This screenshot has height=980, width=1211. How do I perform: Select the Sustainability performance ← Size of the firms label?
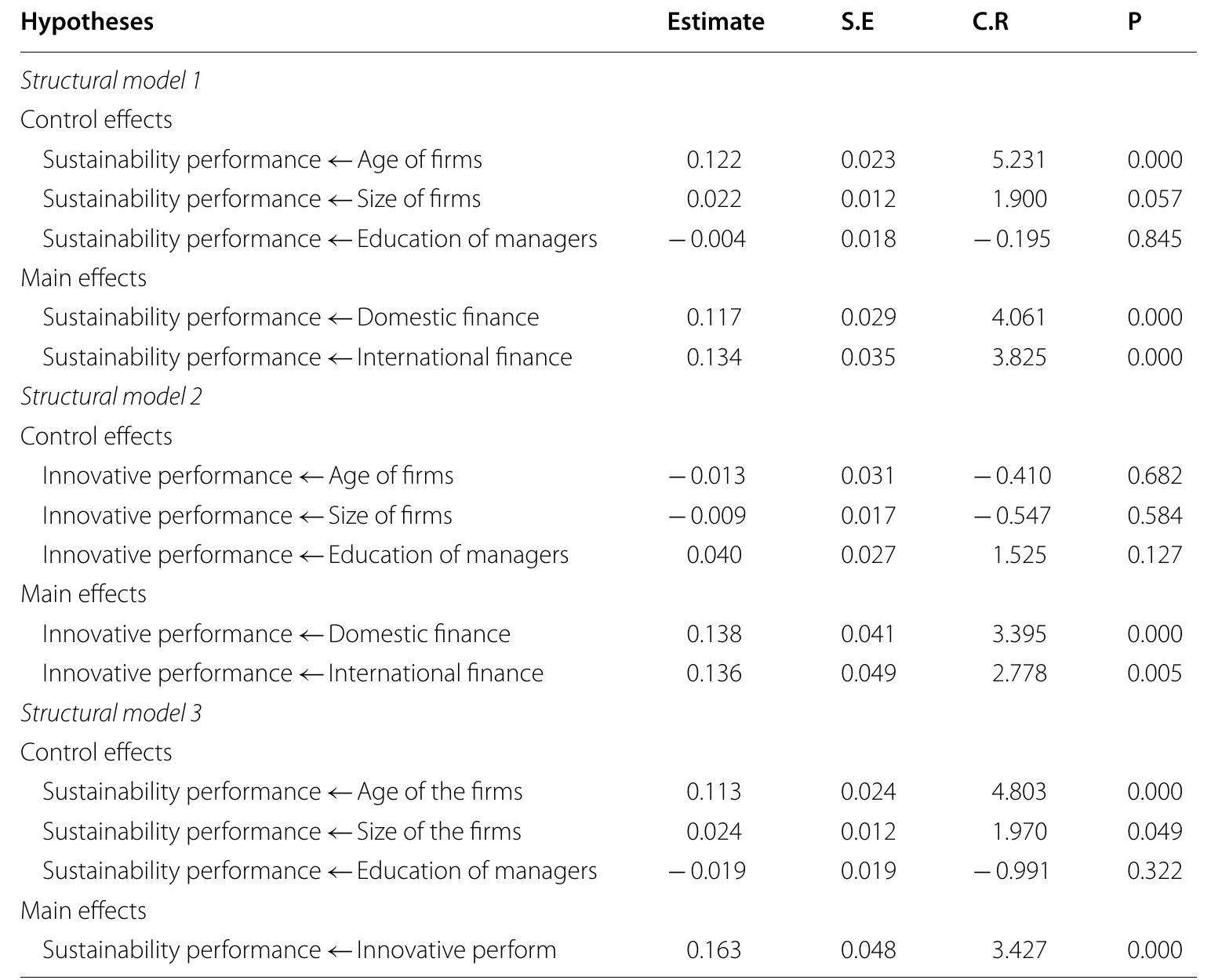[x=282, y=832]
